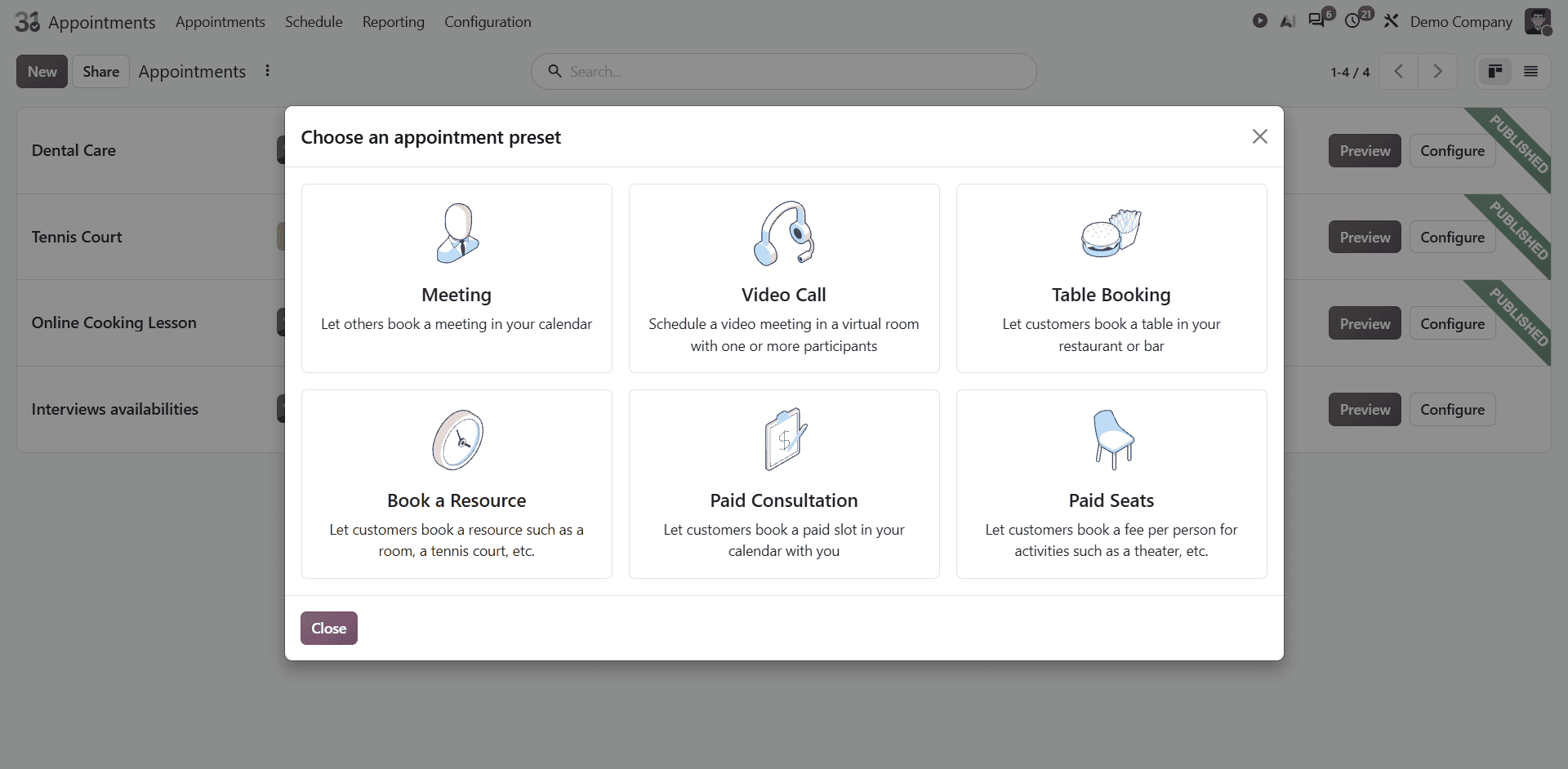The height and width of the screenshot is (769, 1568).
Task: Preview the Interviews availabilities appointment
Action: pyautogui.click(x=1365, y=410)
